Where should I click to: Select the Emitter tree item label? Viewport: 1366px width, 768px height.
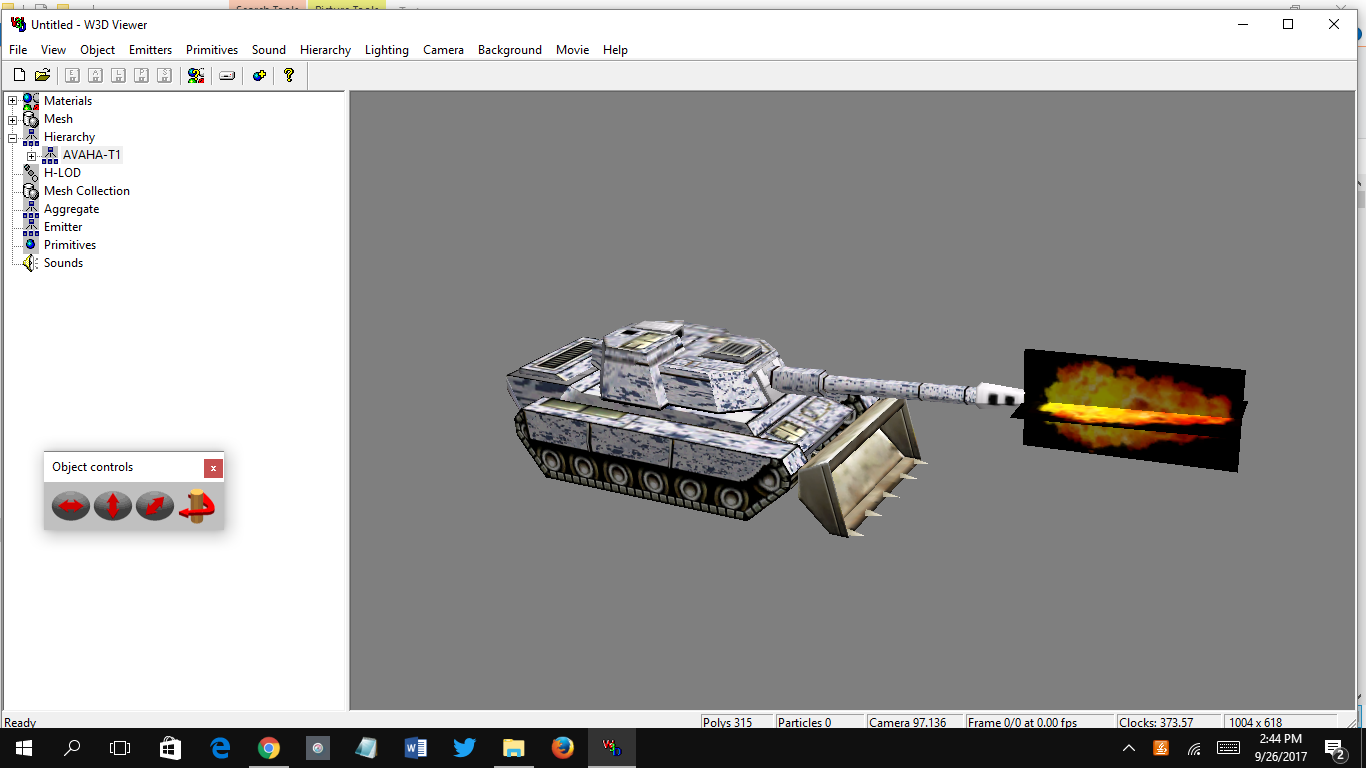pyautogui.click(x=63, y=227)
